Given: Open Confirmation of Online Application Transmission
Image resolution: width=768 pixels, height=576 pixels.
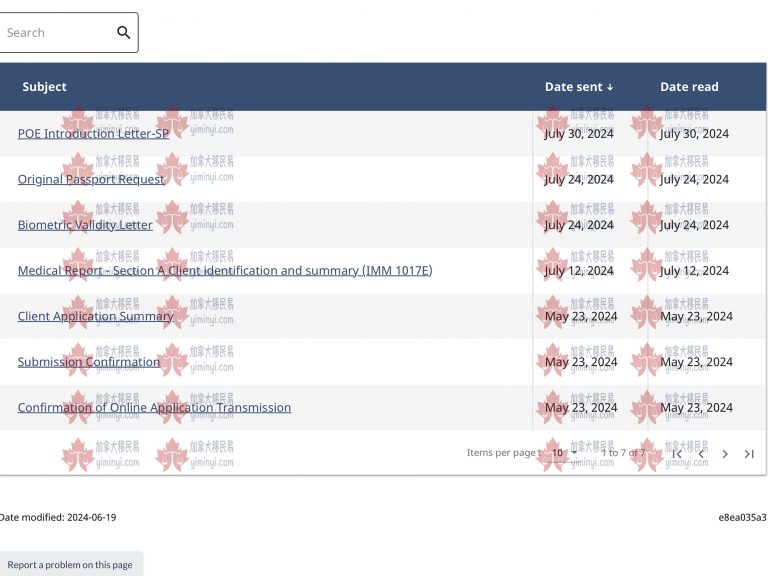Looking at the screenshot, I should [154, 408].
